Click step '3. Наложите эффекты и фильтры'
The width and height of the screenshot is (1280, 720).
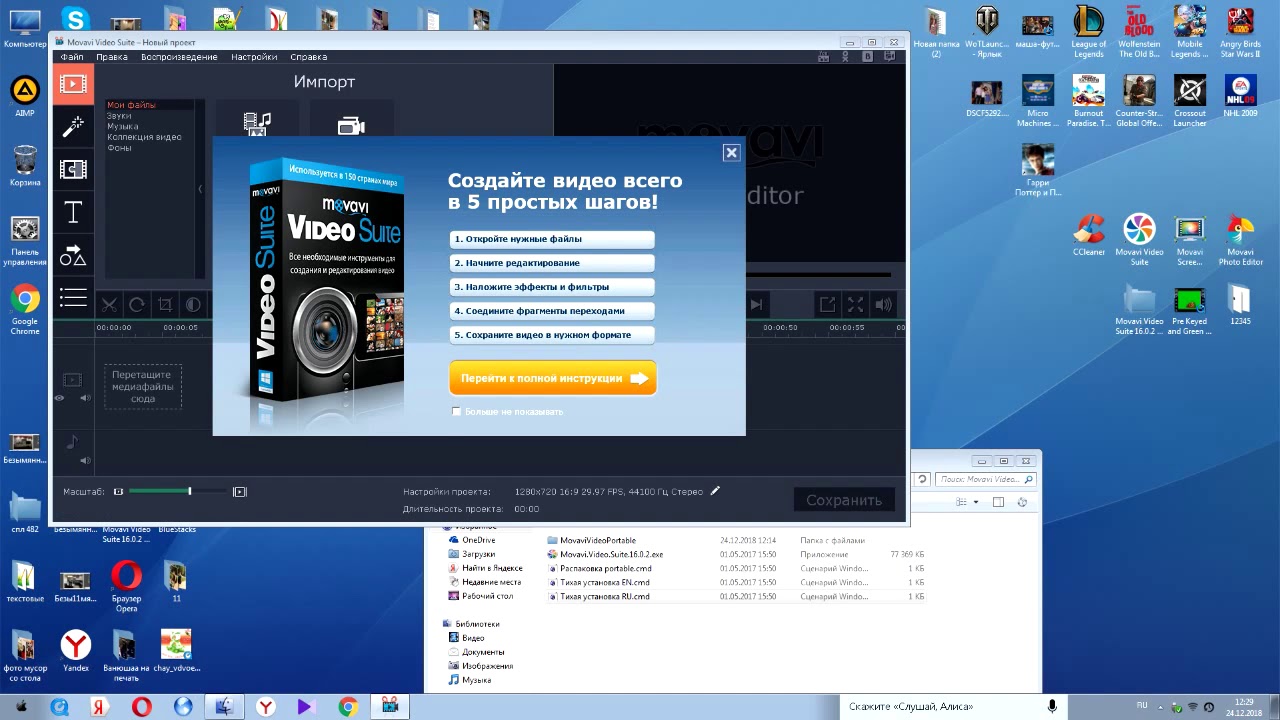click(552, 287)
